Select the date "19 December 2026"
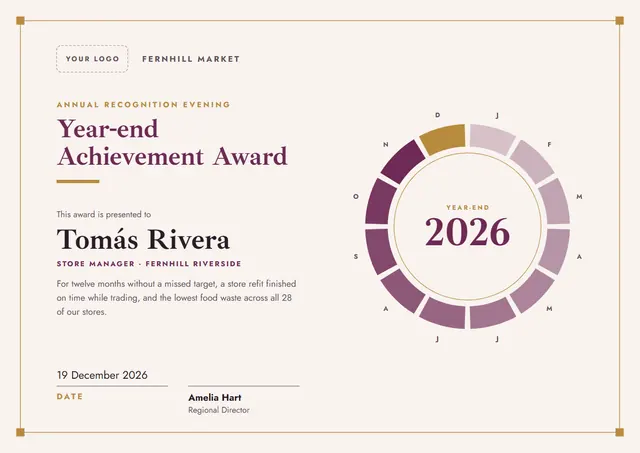This screenshot has width=640, height=453. point(102,375)
